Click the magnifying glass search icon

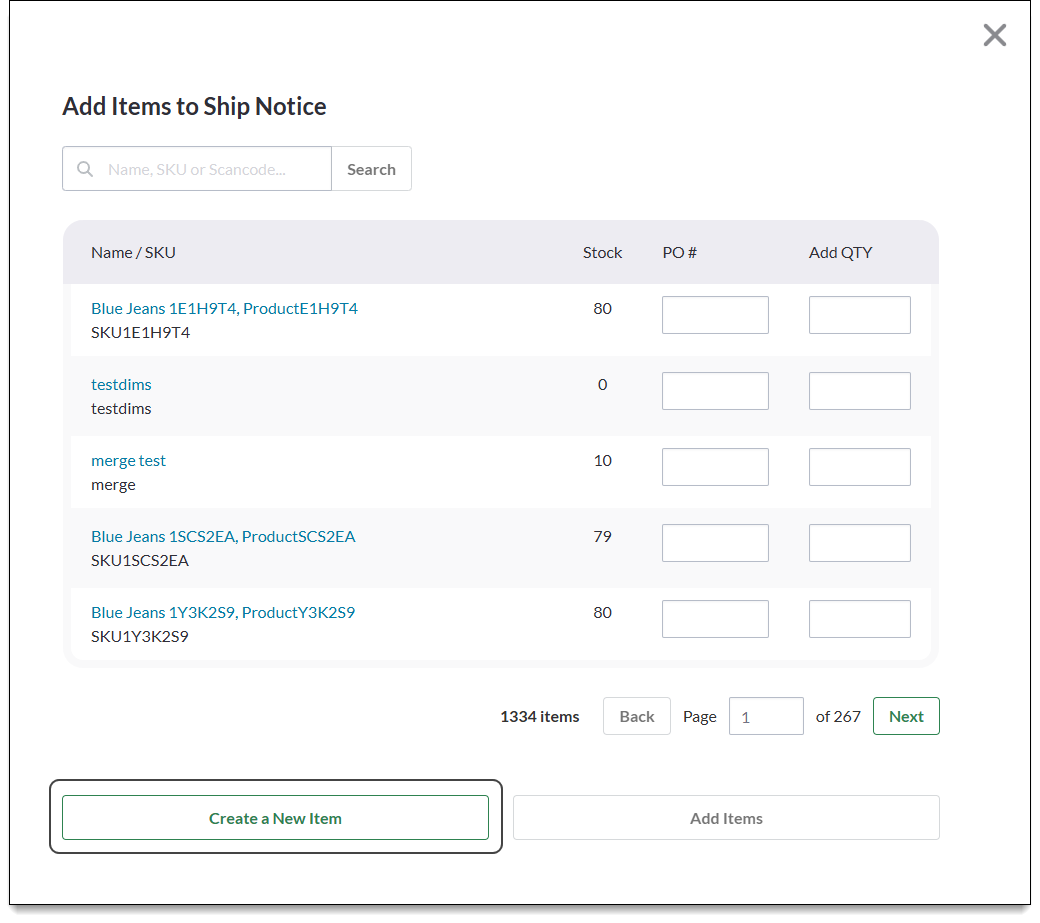(x=85, y=169)
